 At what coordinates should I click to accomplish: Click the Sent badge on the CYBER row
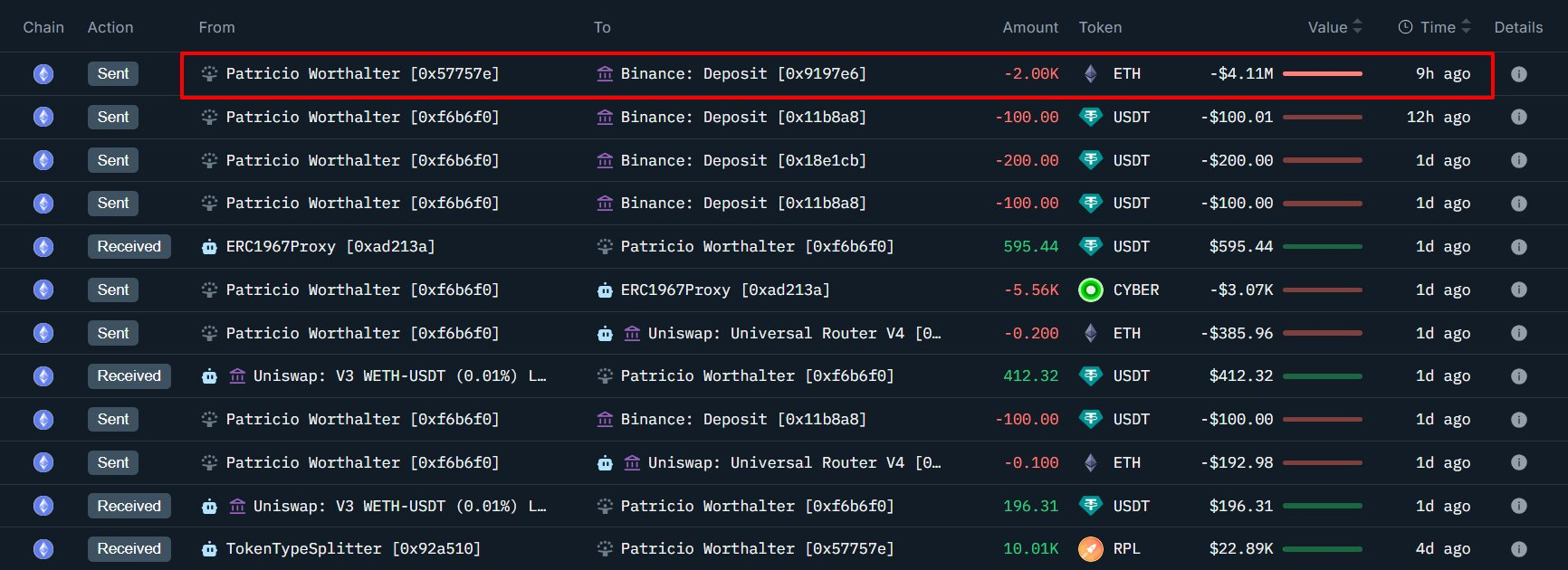point(113,290)
